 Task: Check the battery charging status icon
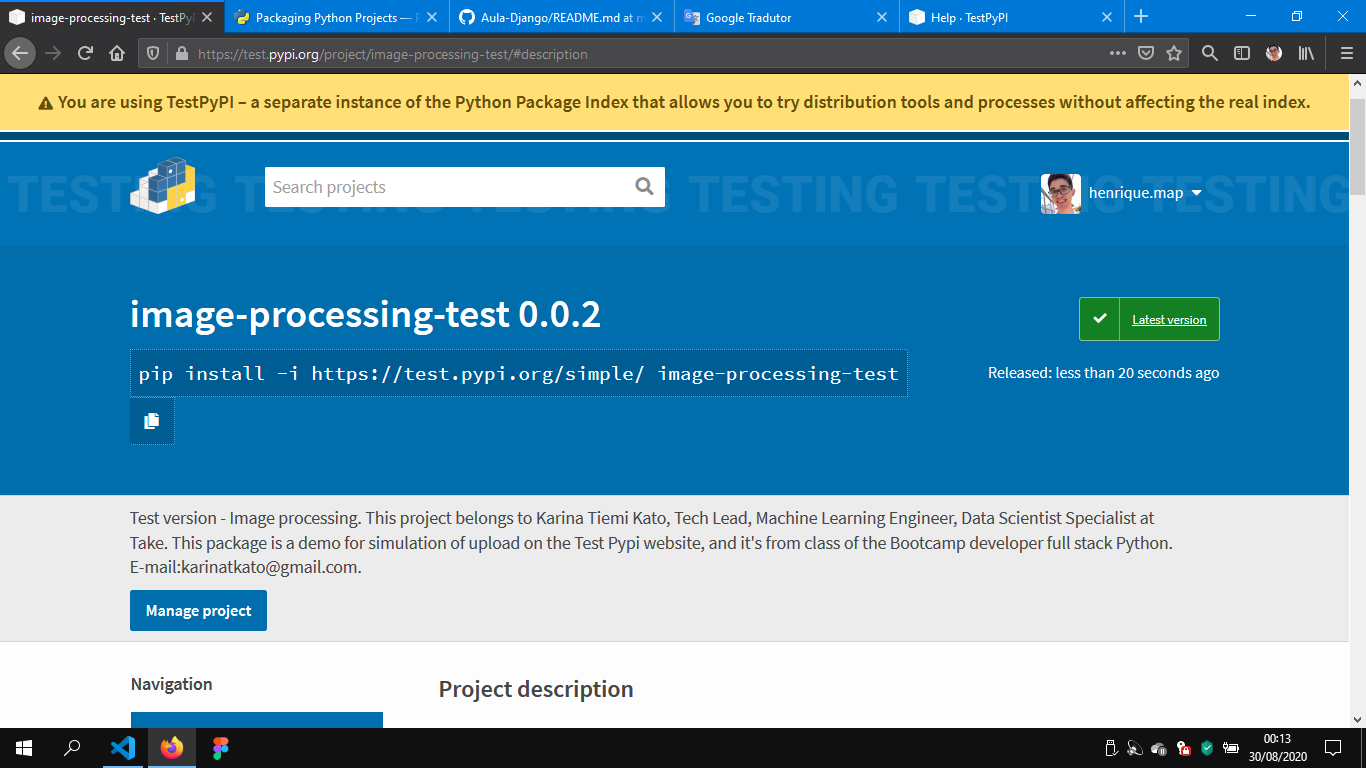point(1232,748)
